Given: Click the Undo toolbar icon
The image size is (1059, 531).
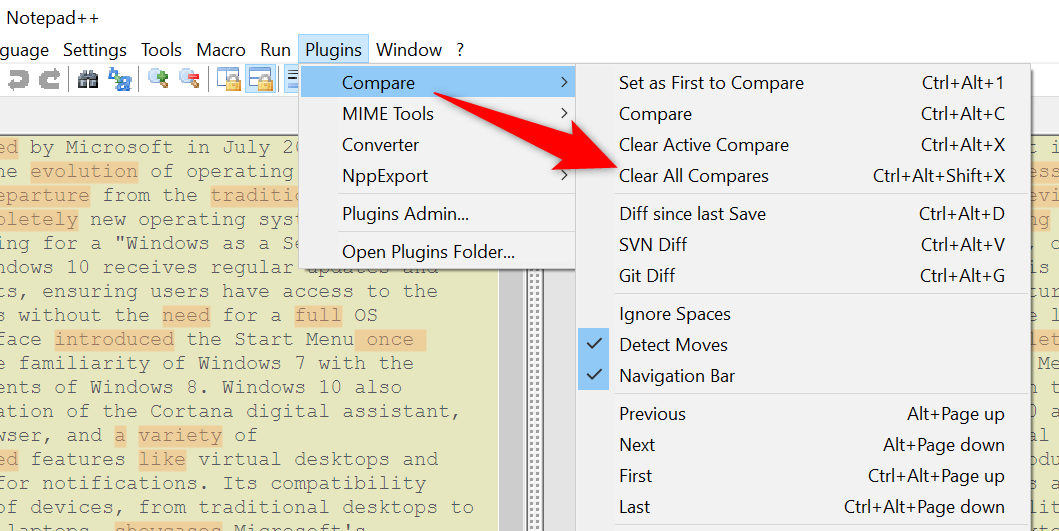Looking at the screenshot, I should (x=18, y=80).
